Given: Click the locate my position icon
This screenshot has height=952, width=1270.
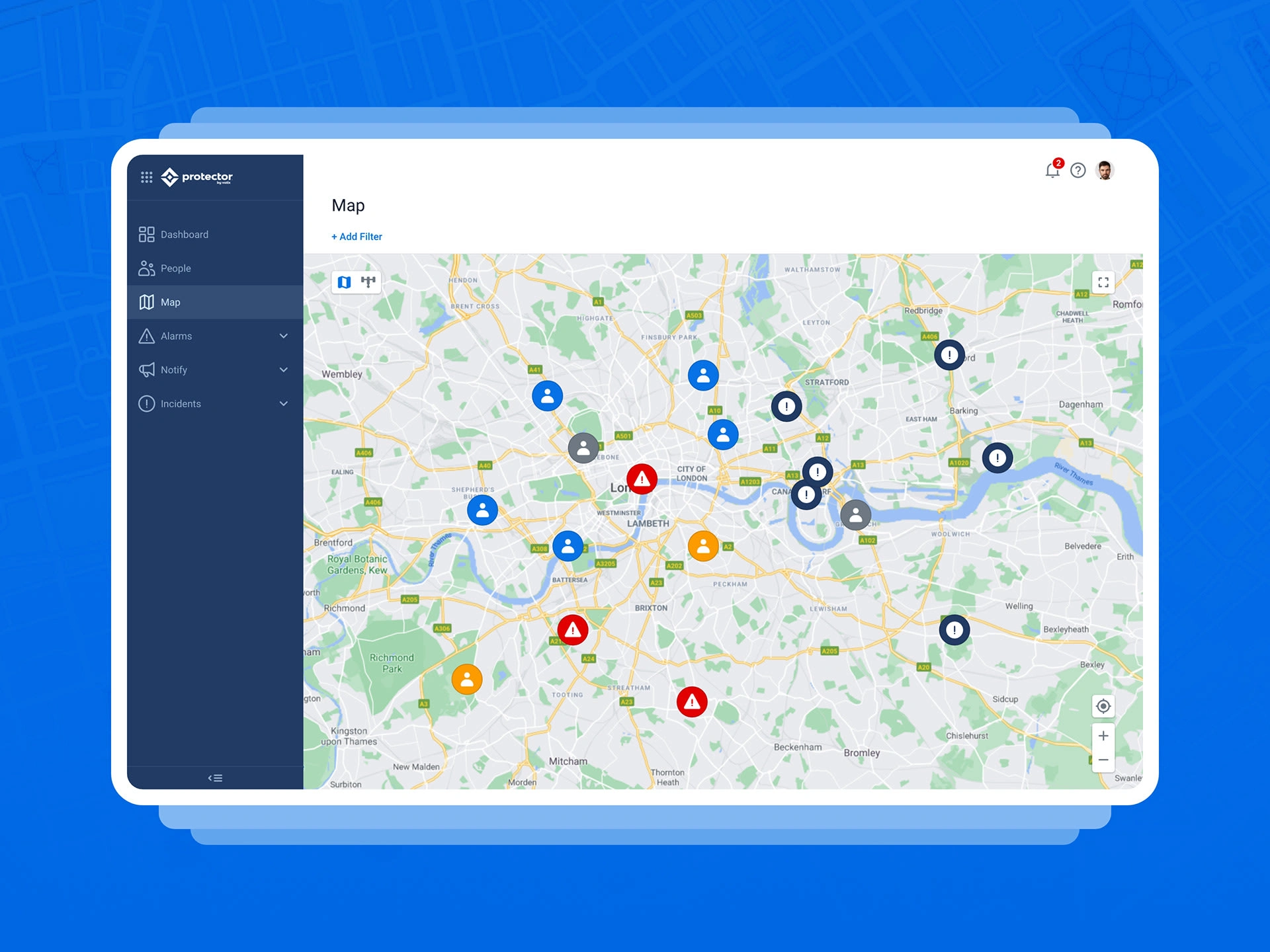Looking at the screenshot, I should coord(1103,707).
